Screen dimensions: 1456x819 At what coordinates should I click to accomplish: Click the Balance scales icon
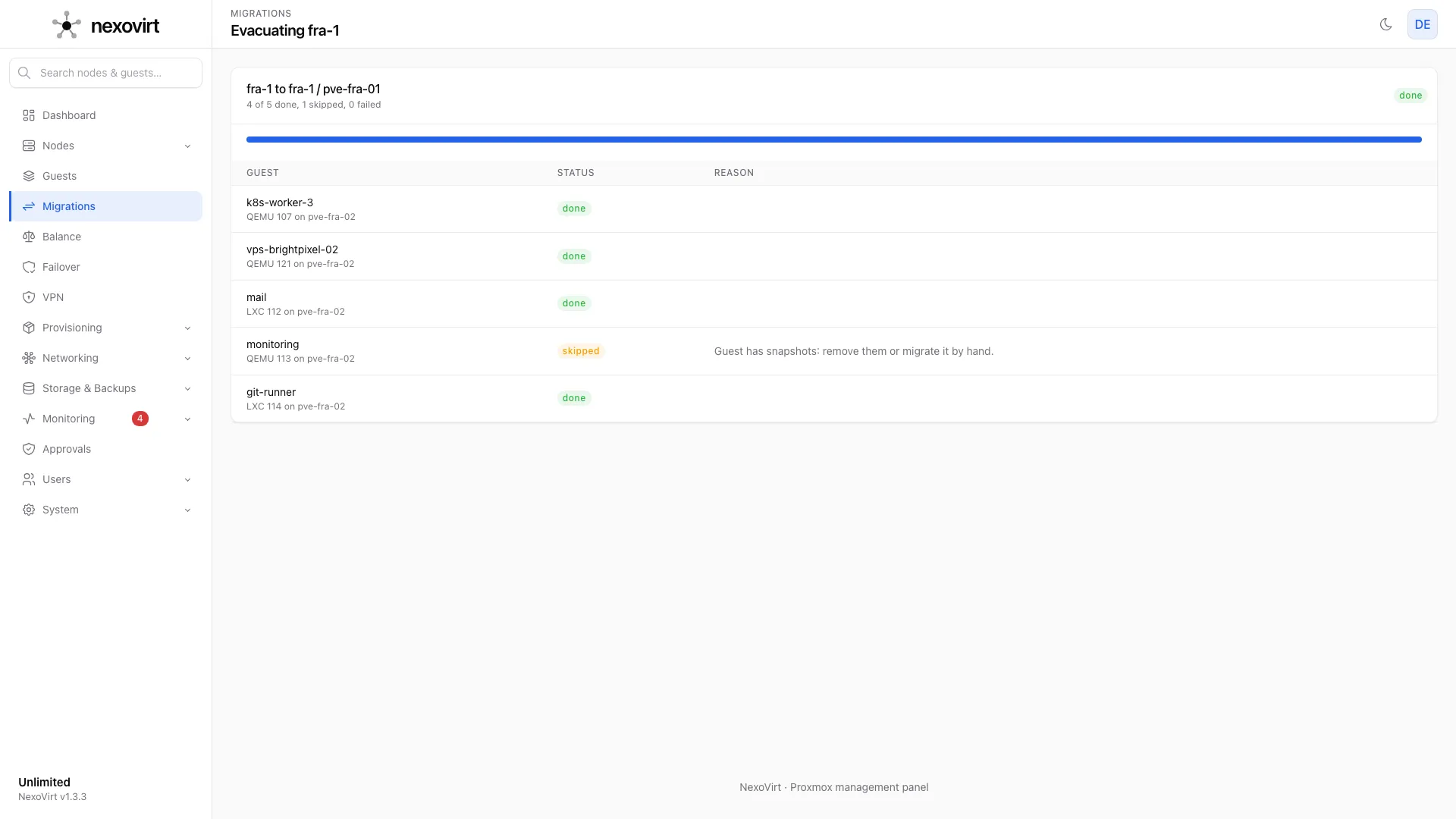click(29, 237)
